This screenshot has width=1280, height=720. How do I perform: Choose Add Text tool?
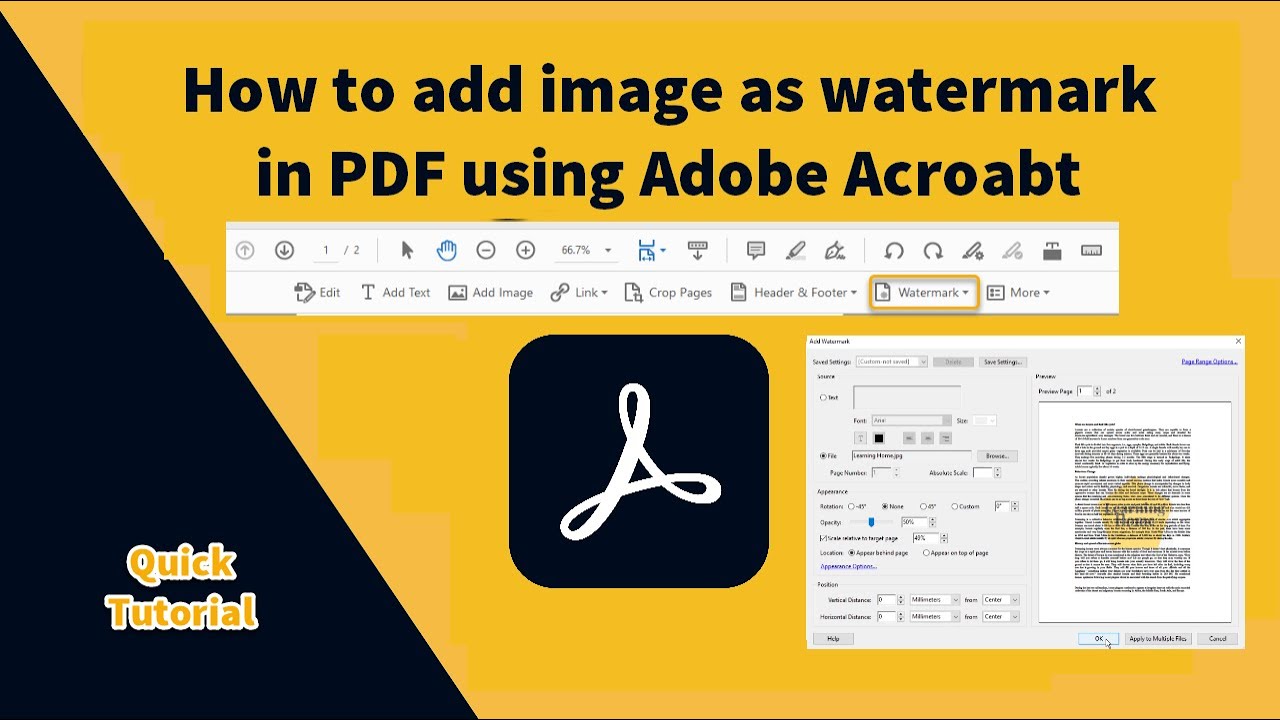coord(395,292)
